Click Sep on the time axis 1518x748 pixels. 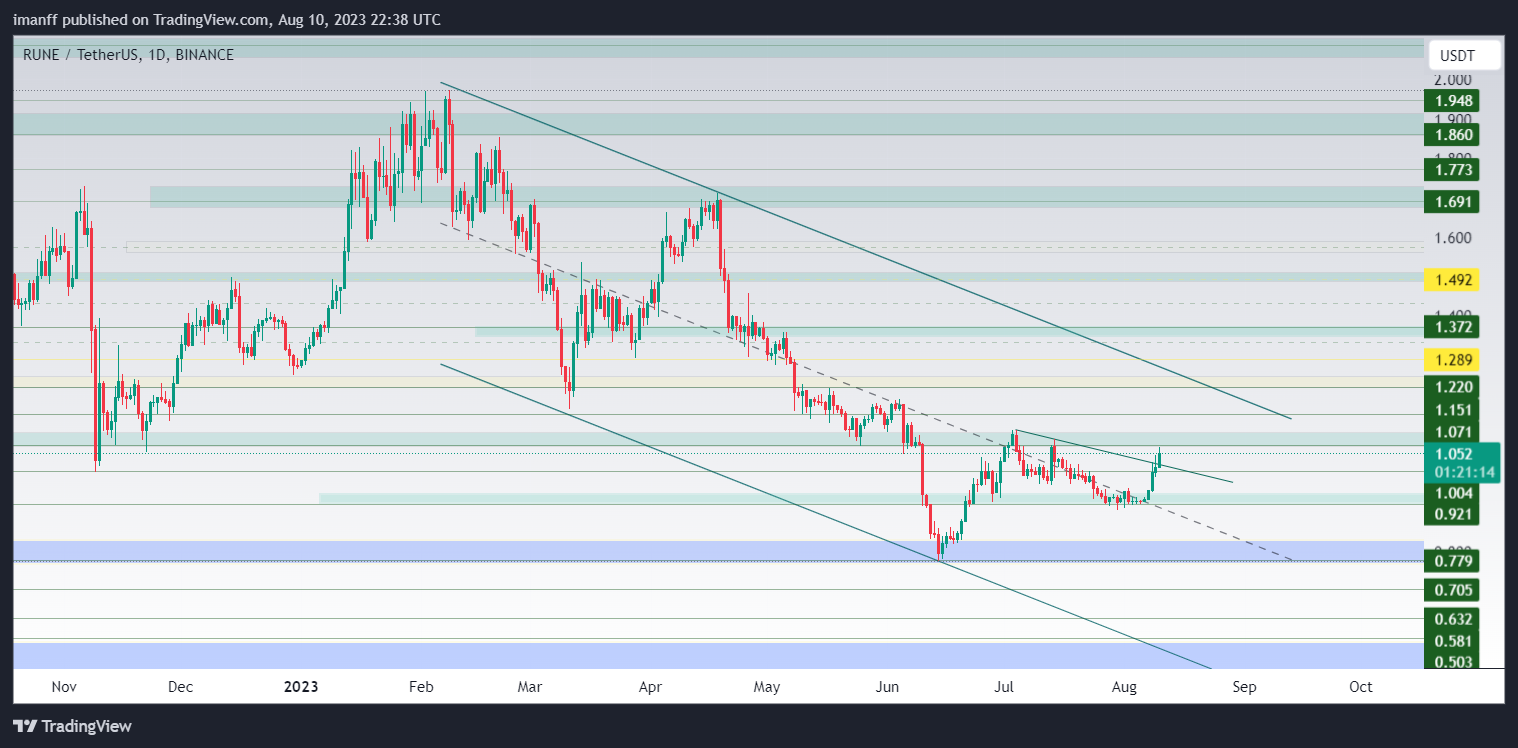coord(1244,687)
